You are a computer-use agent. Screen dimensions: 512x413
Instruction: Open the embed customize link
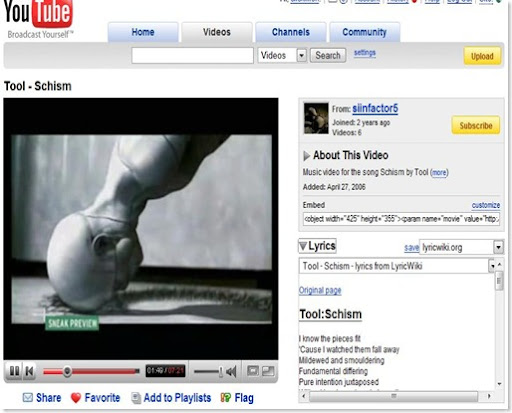coord(486,205)
